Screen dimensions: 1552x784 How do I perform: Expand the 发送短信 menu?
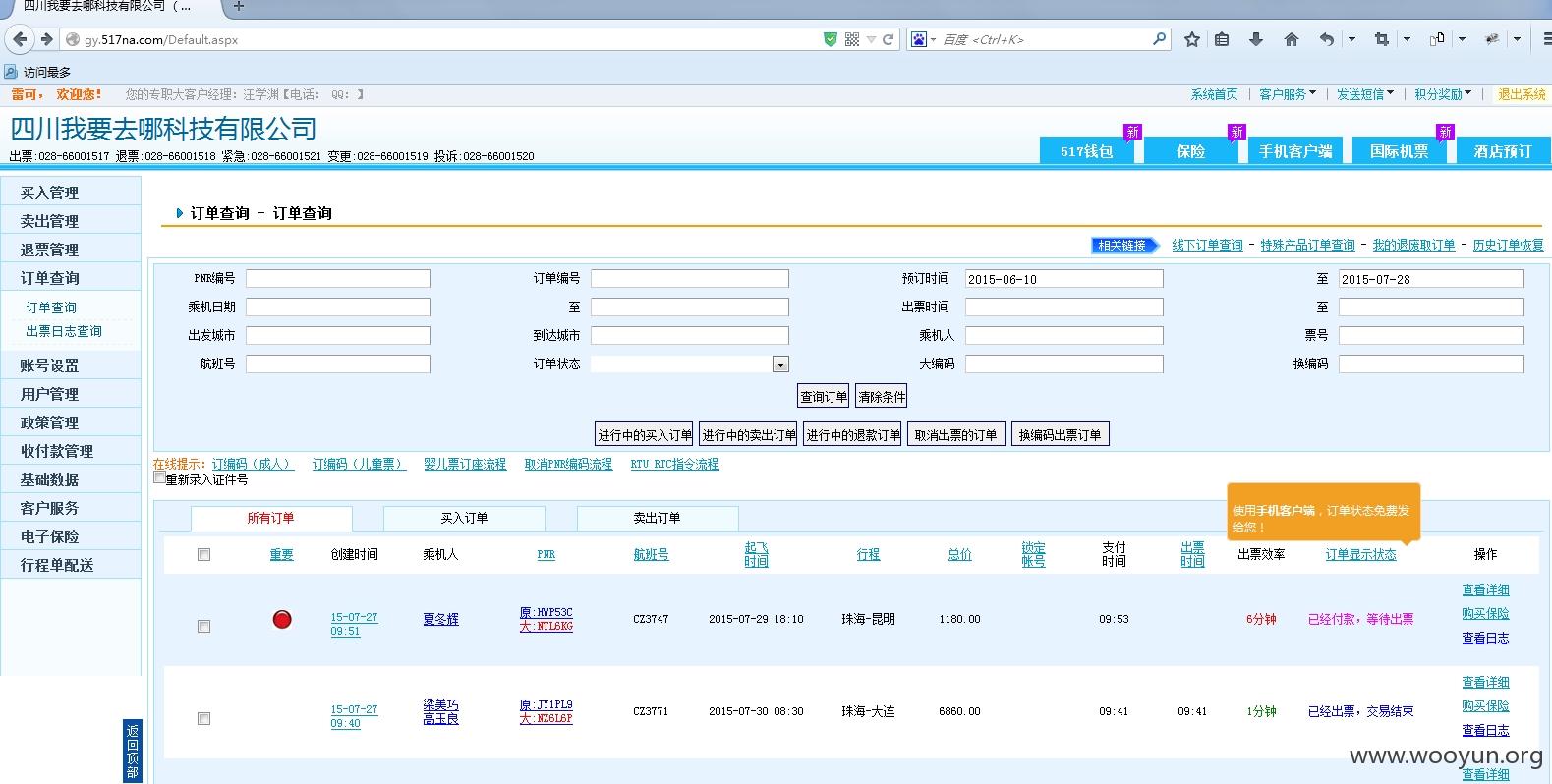click(1365, 94)
